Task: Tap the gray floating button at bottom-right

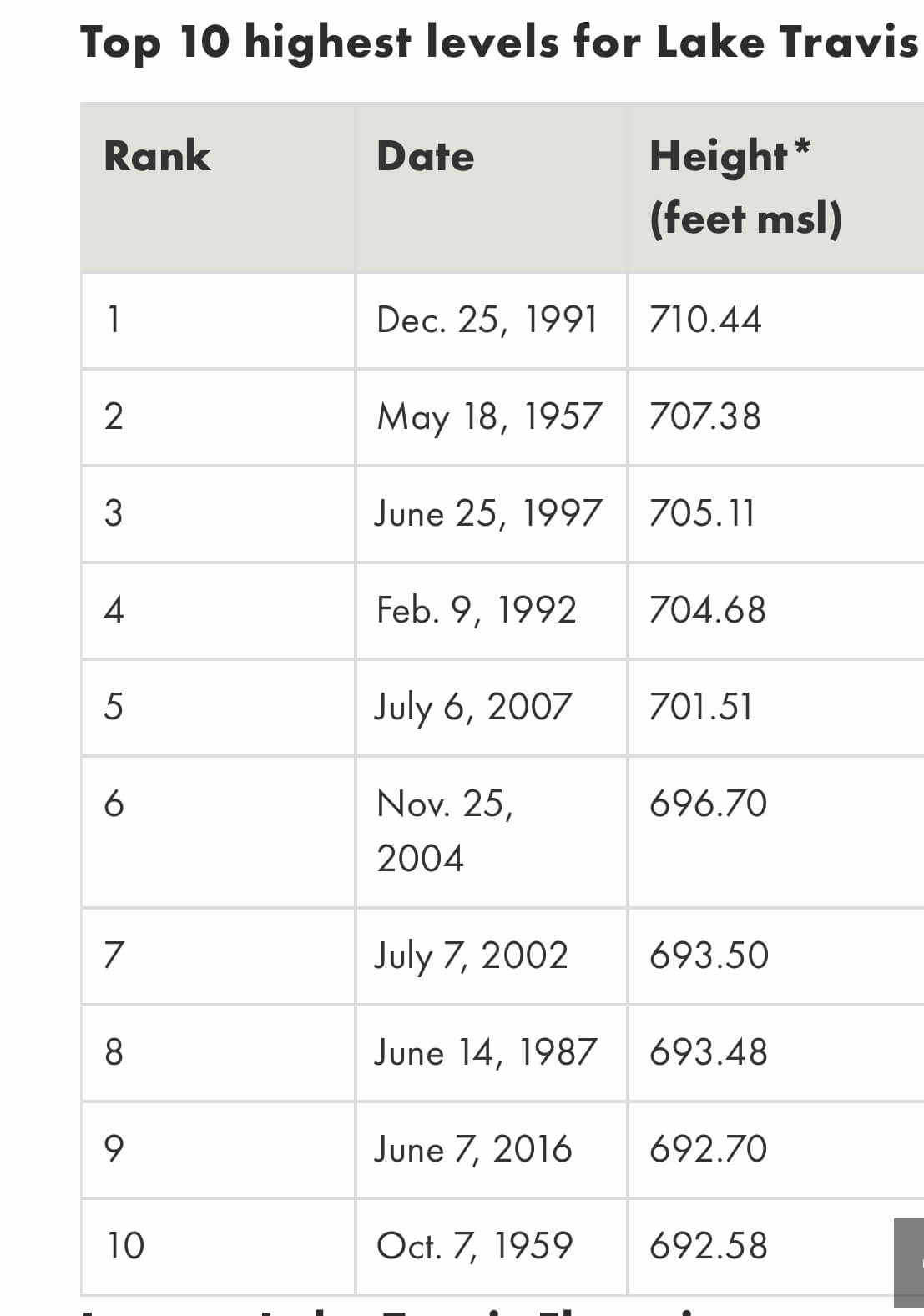Action: pyautogui.click(x=909, y=1263)
